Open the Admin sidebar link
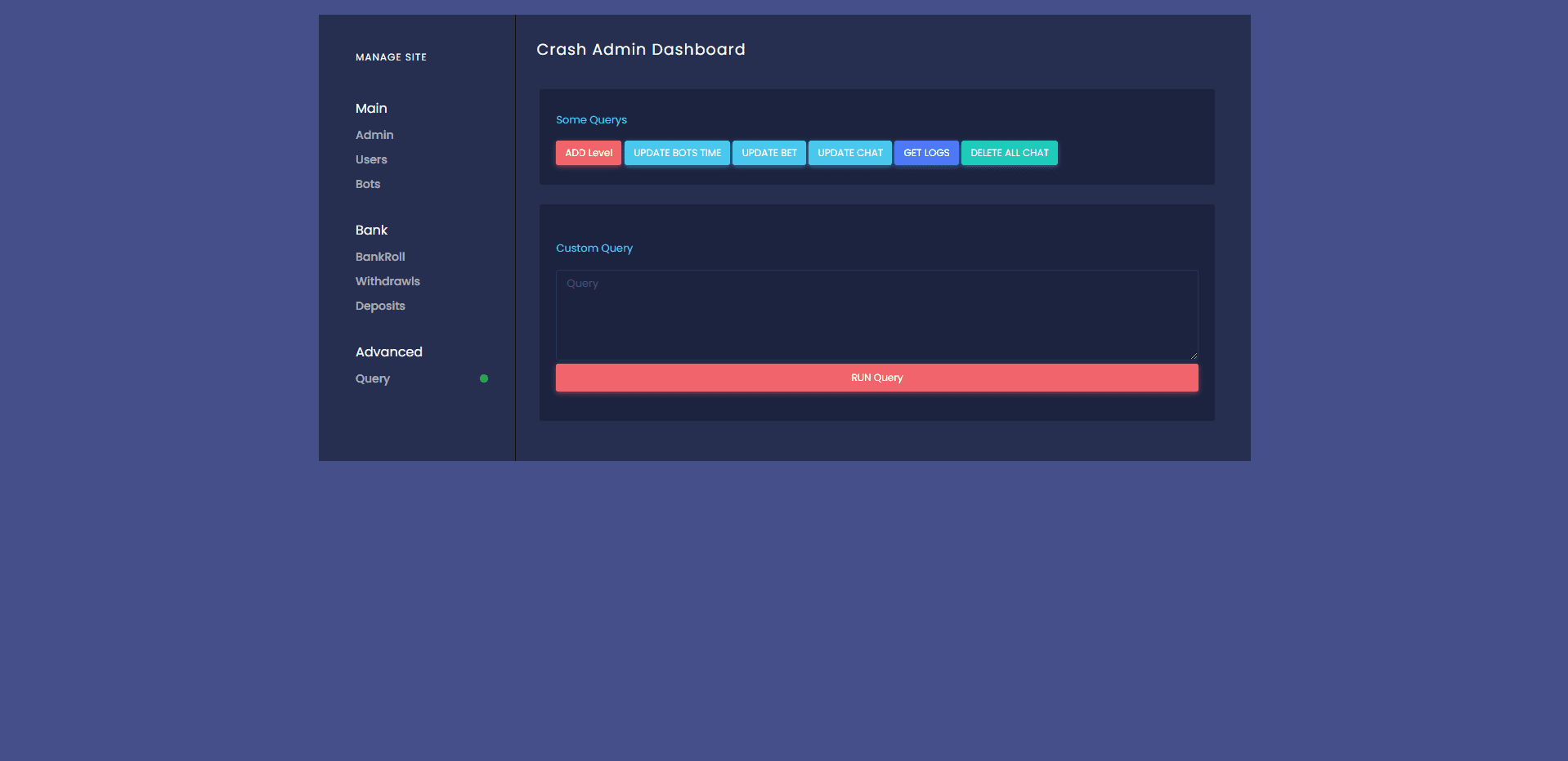The height and width of the screenshot is (761, 1568). 374,135
